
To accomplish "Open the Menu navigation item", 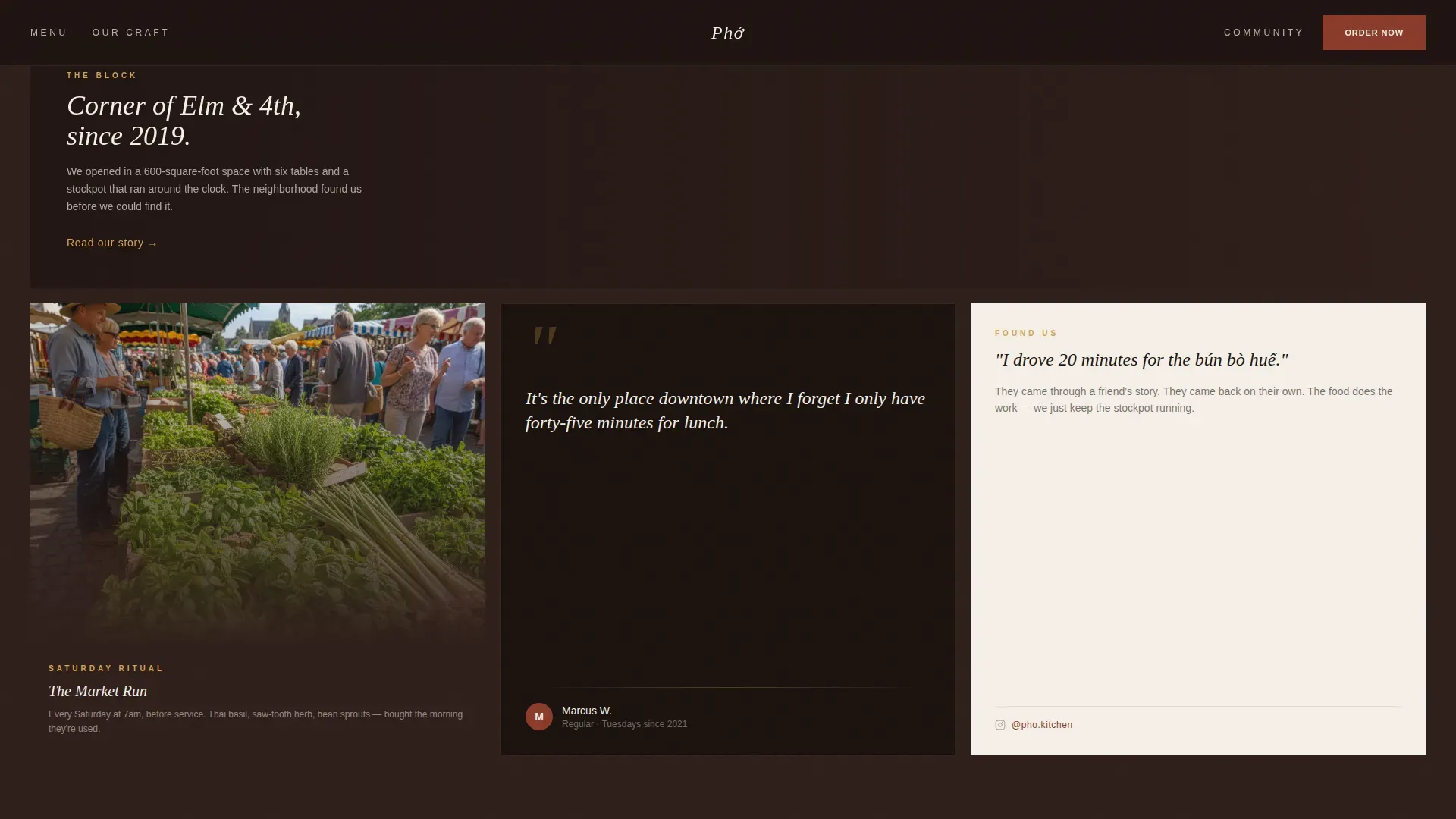I will pyautogui.click(x=49, y=33).
